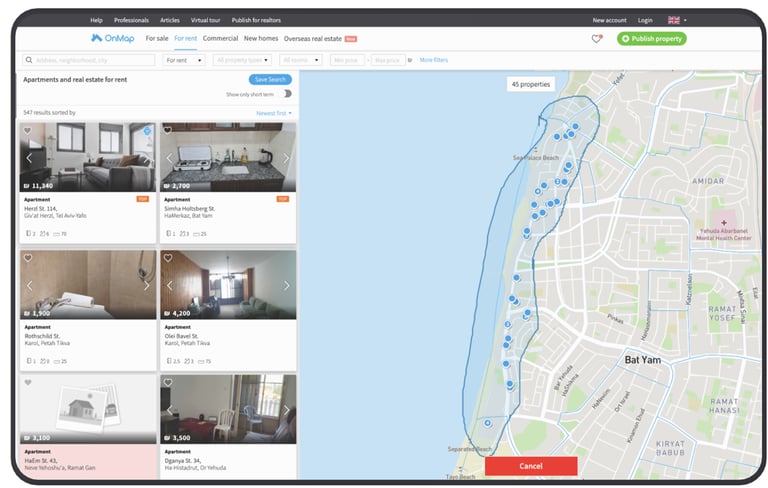Open More filters

[433, 60]
